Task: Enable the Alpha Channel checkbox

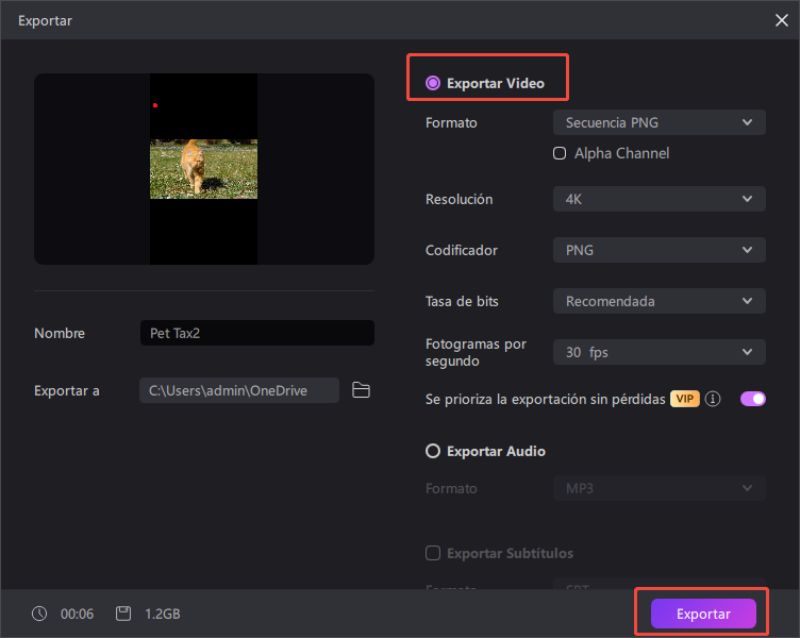Action: coord(559,153)
